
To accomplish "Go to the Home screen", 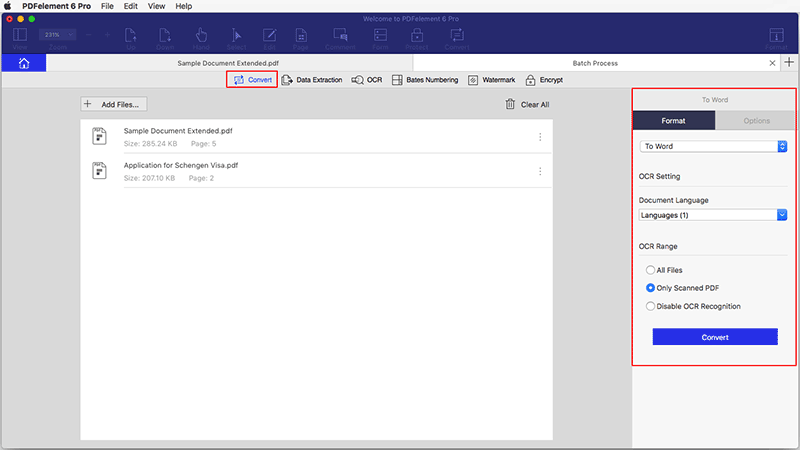I will pyautogui.click(x=24, y=63).
